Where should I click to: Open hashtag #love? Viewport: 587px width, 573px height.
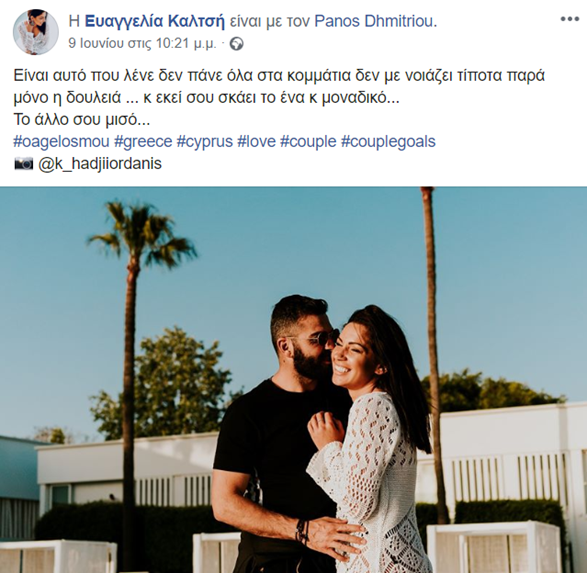pyautogui.click(x=256, y=142)
